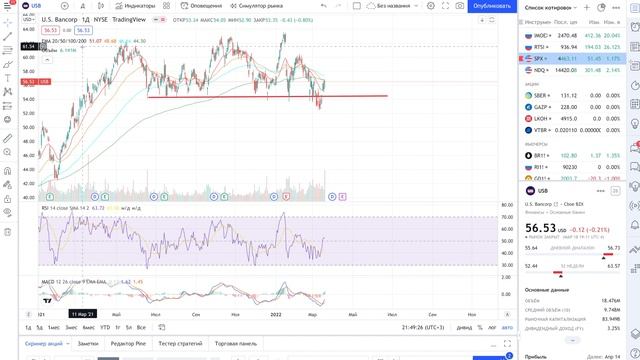Open chart settings gear
The image size is (640, 360).
(431, 6)
